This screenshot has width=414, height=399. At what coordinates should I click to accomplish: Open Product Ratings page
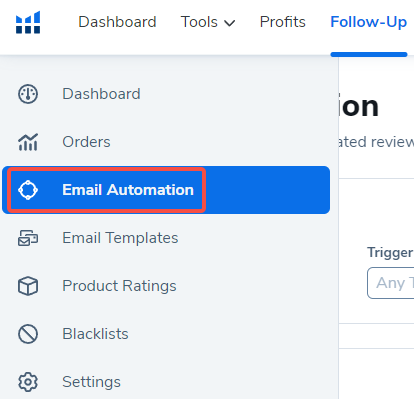[x=119, y=286]
